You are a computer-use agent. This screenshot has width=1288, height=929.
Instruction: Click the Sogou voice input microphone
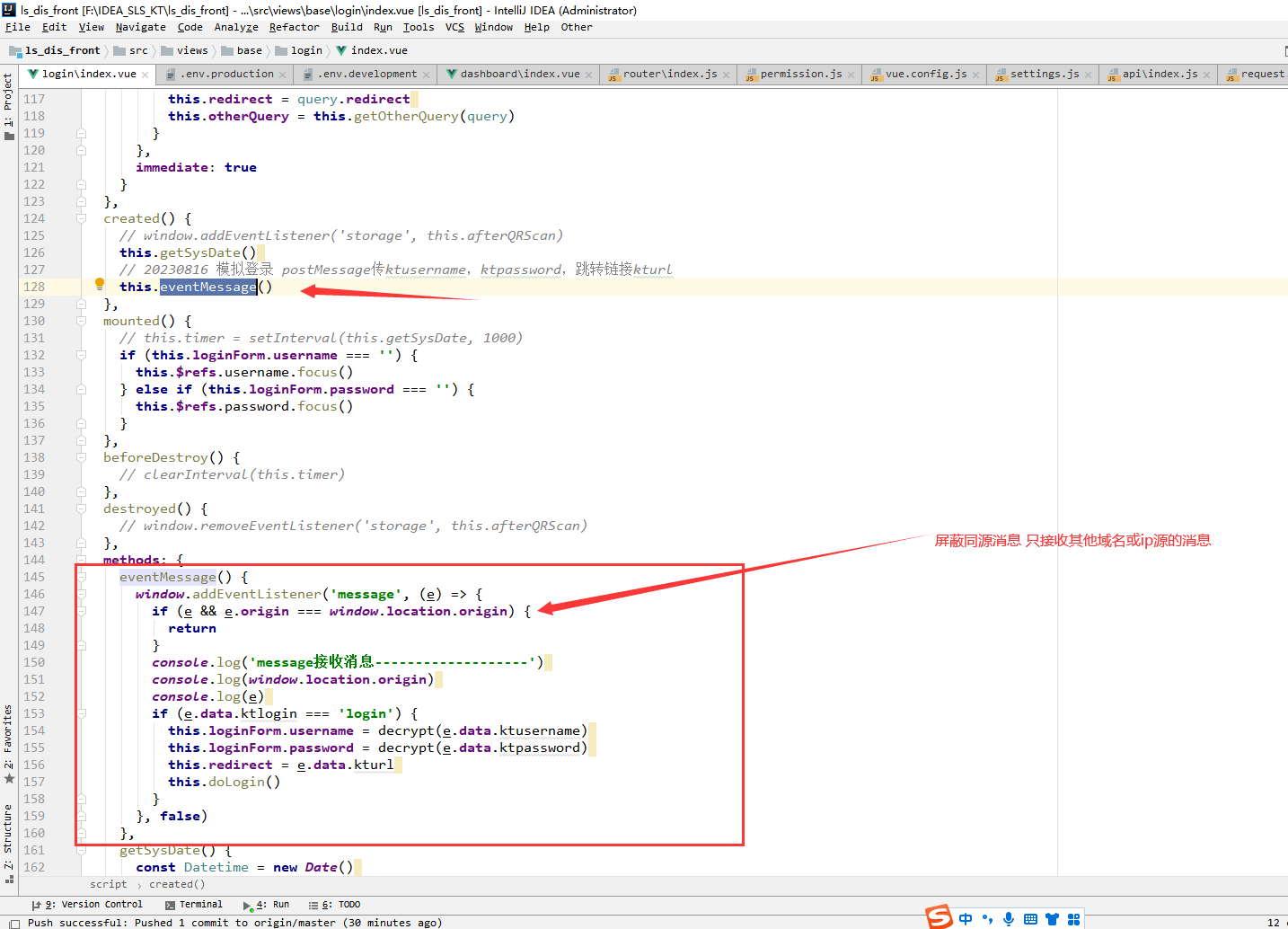[x=1009, y=919]
